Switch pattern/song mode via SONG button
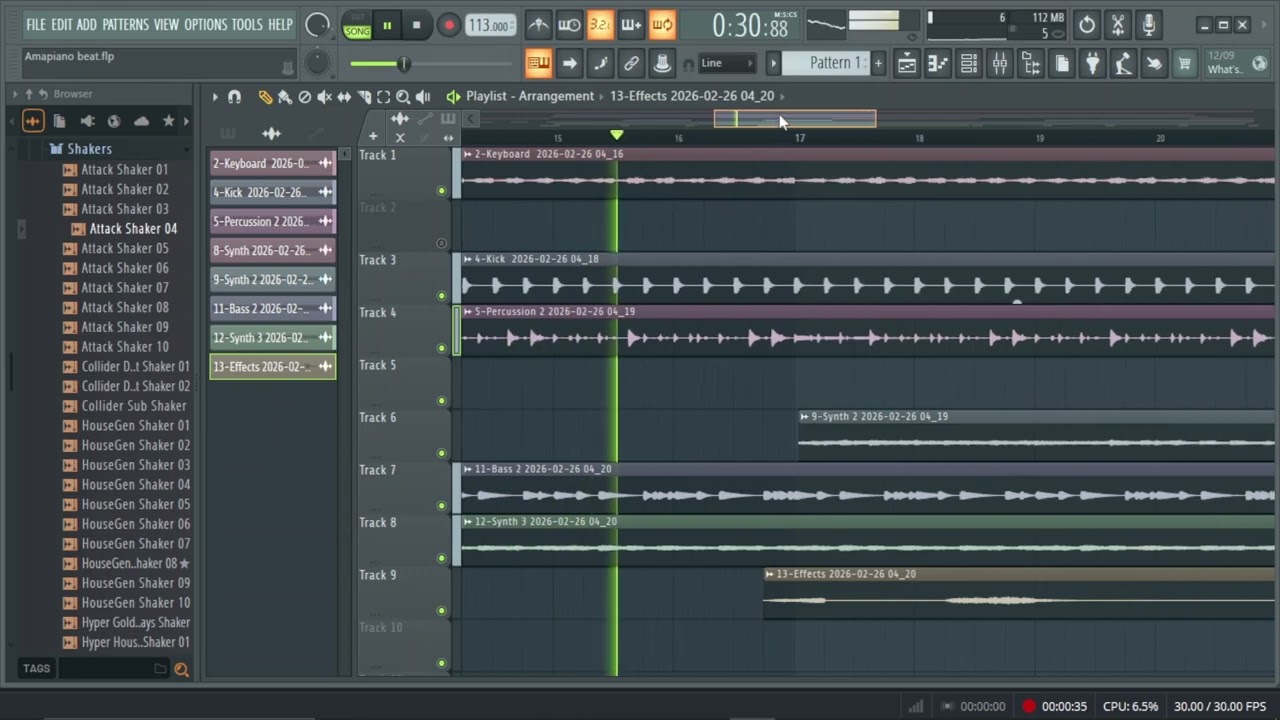This screenshot has height=720, width=1280. tap(357, 31)
